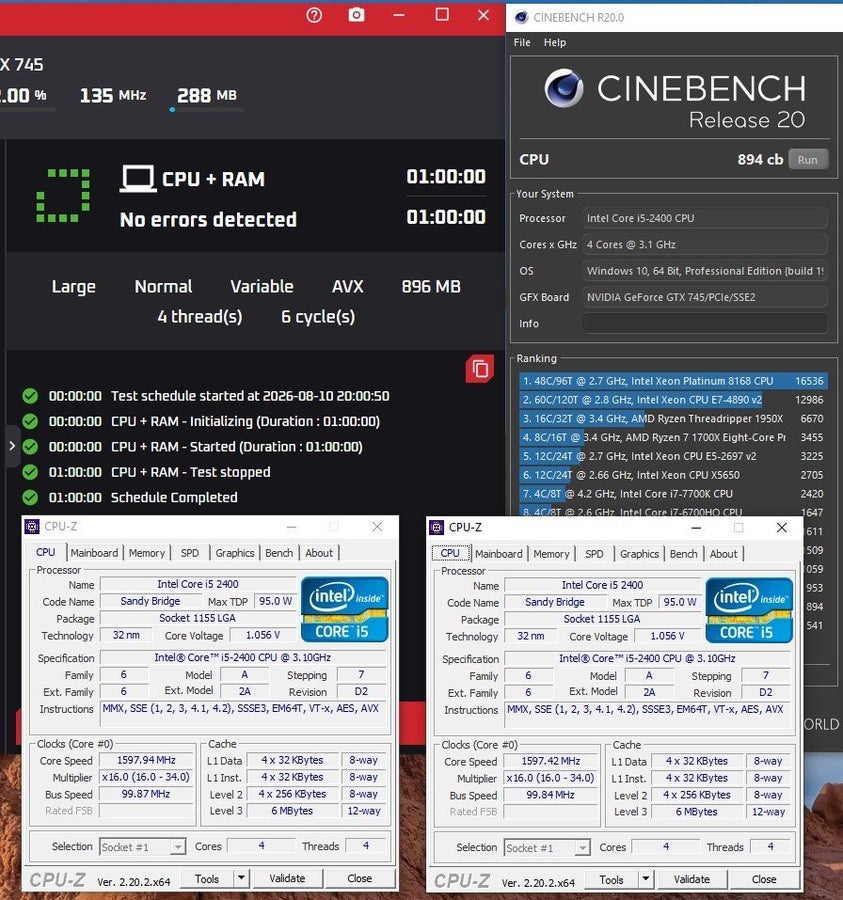Click the Tools button in right CPU-Z
The height and width of the screenshot is (900, 843).
point(611,879)
